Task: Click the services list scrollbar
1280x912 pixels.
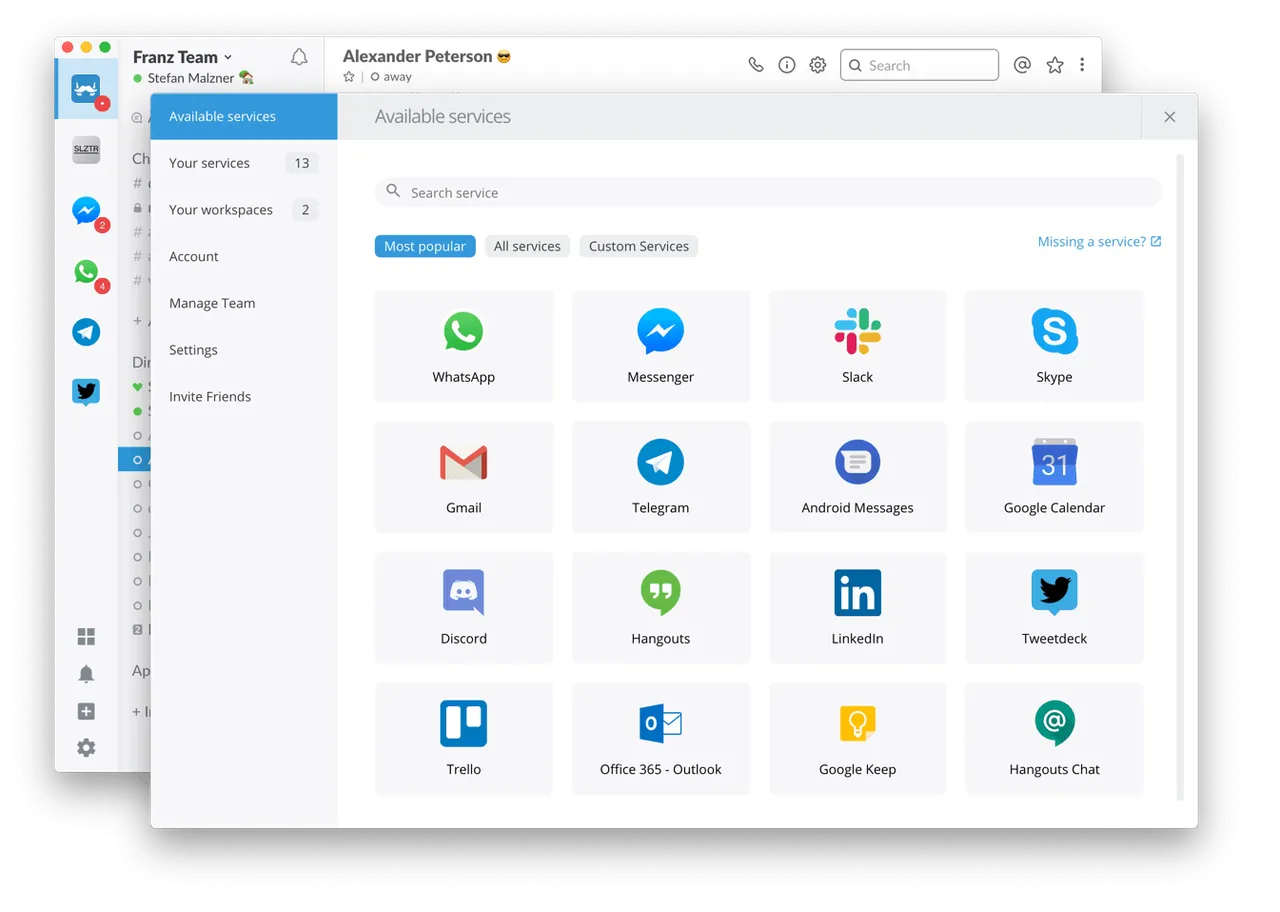Action: coord(1180,477)
